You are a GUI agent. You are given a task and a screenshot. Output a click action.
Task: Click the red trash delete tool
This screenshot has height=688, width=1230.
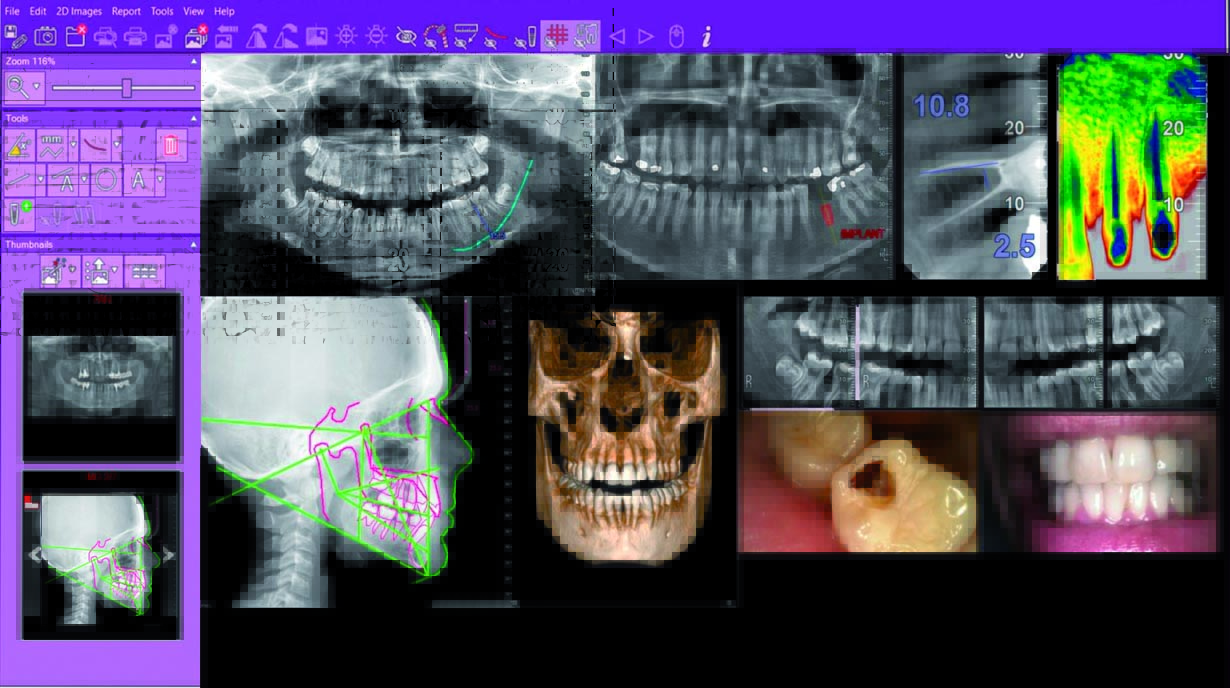[x=170, y=146]
